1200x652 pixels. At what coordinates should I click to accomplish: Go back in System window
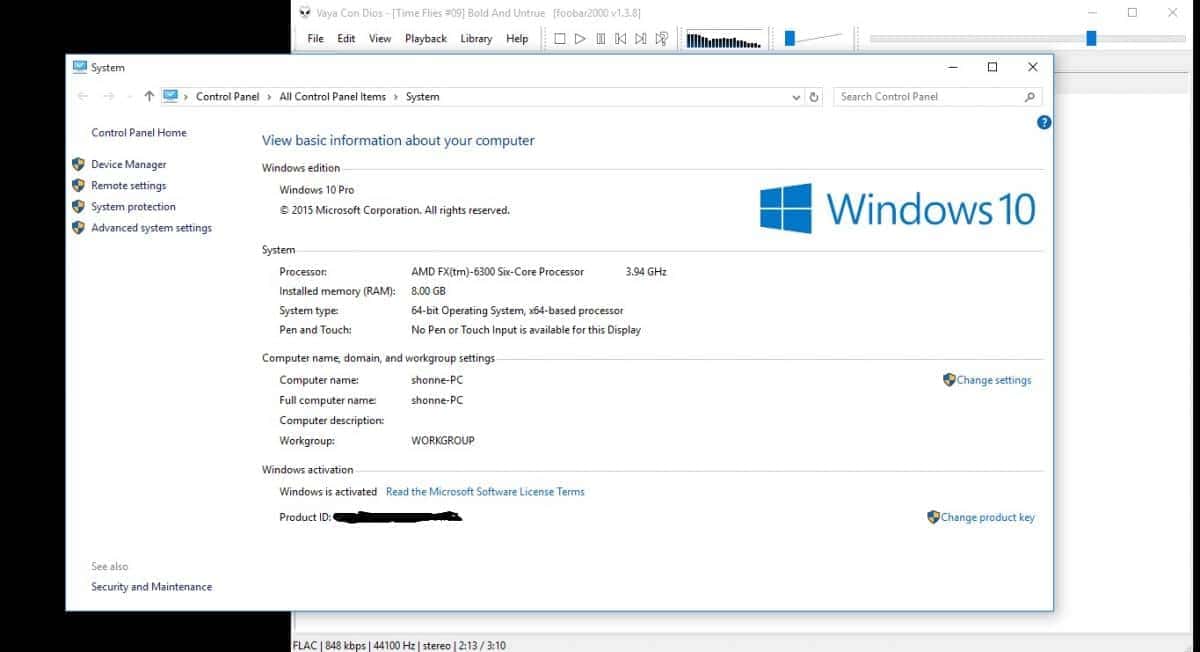[82, 97]
